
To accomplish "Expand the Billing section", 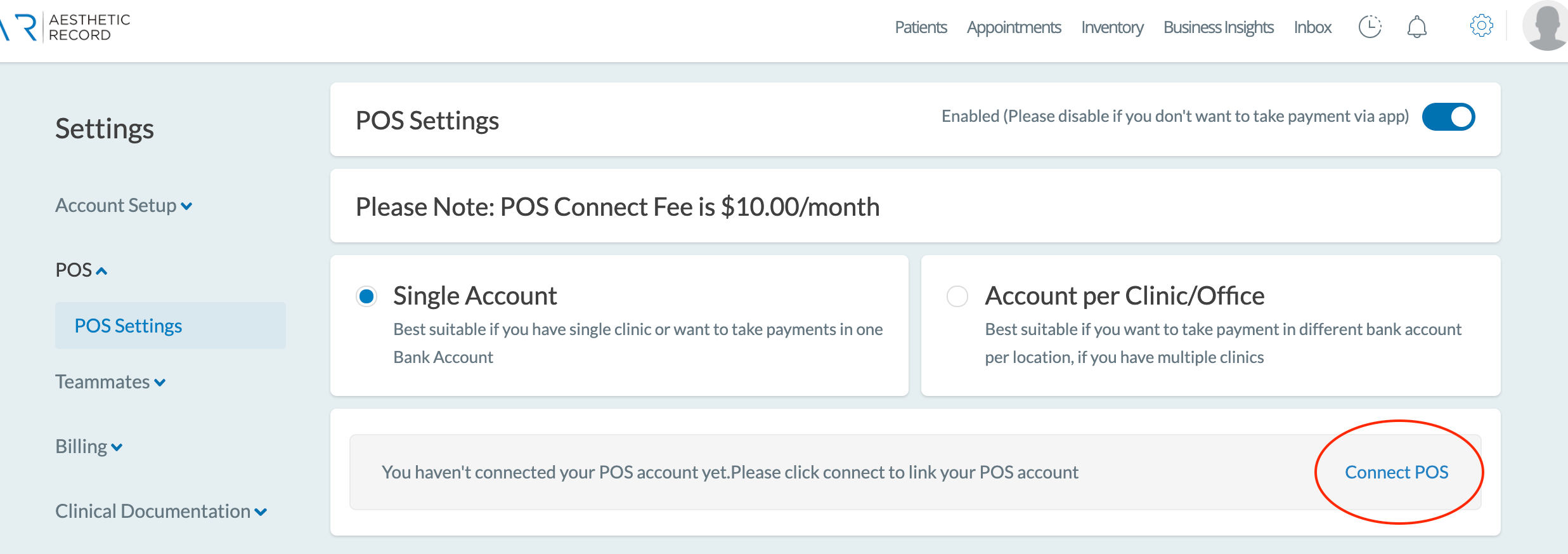I will point(89,447).
